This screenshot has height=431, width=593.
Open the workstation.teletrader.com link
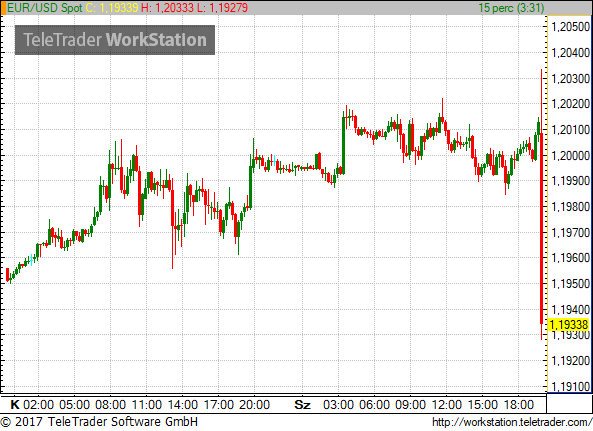pos(512,422)
